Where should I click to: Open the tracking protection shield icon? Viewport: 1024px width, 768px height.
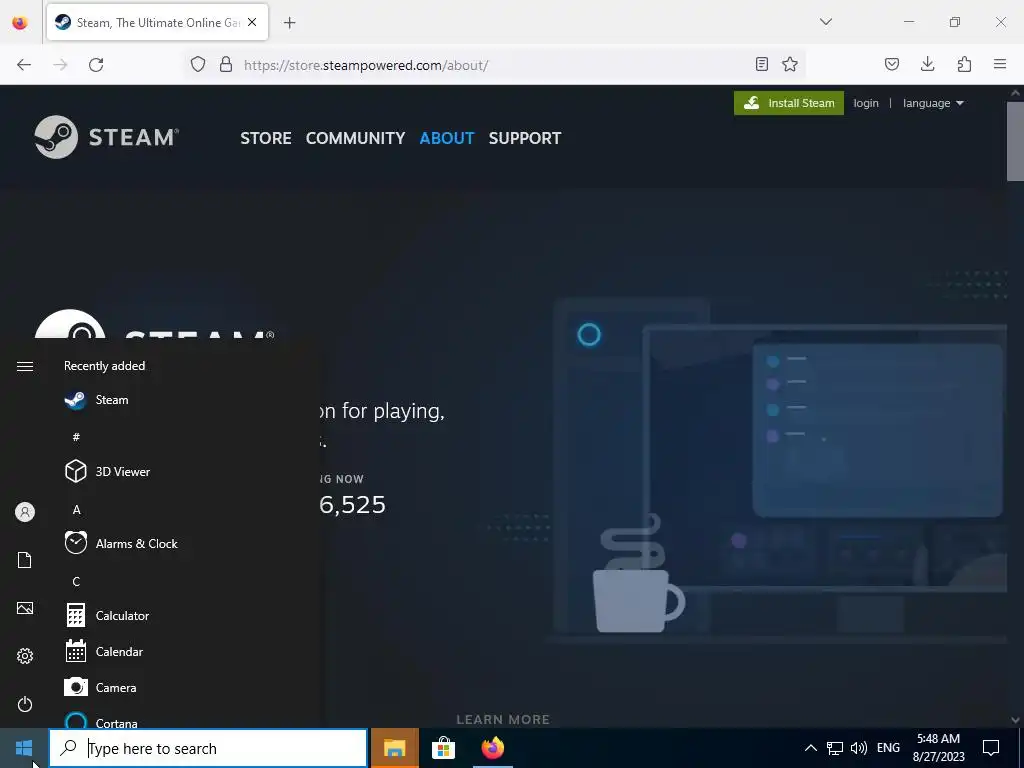point(198,65)
